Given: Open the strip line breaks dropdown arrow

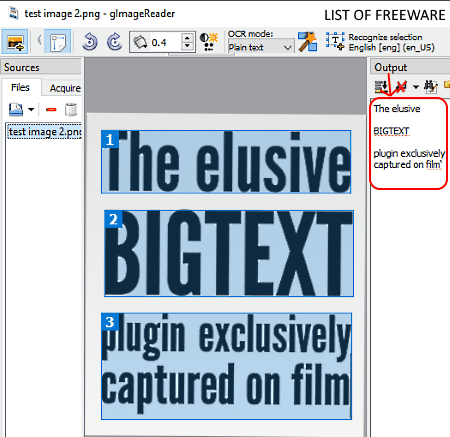Looking at the screenshot, I should pyautogui.click(x=416, y=87).
